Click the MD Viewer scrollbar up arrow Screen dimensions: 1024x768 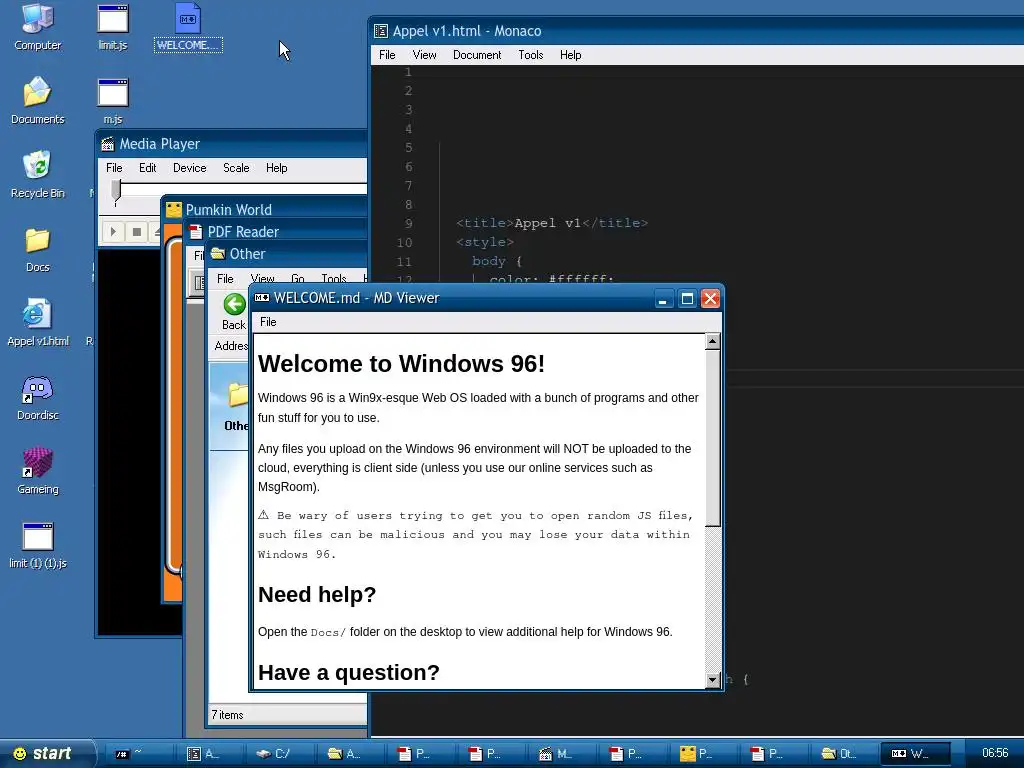[x=712, y=342]
